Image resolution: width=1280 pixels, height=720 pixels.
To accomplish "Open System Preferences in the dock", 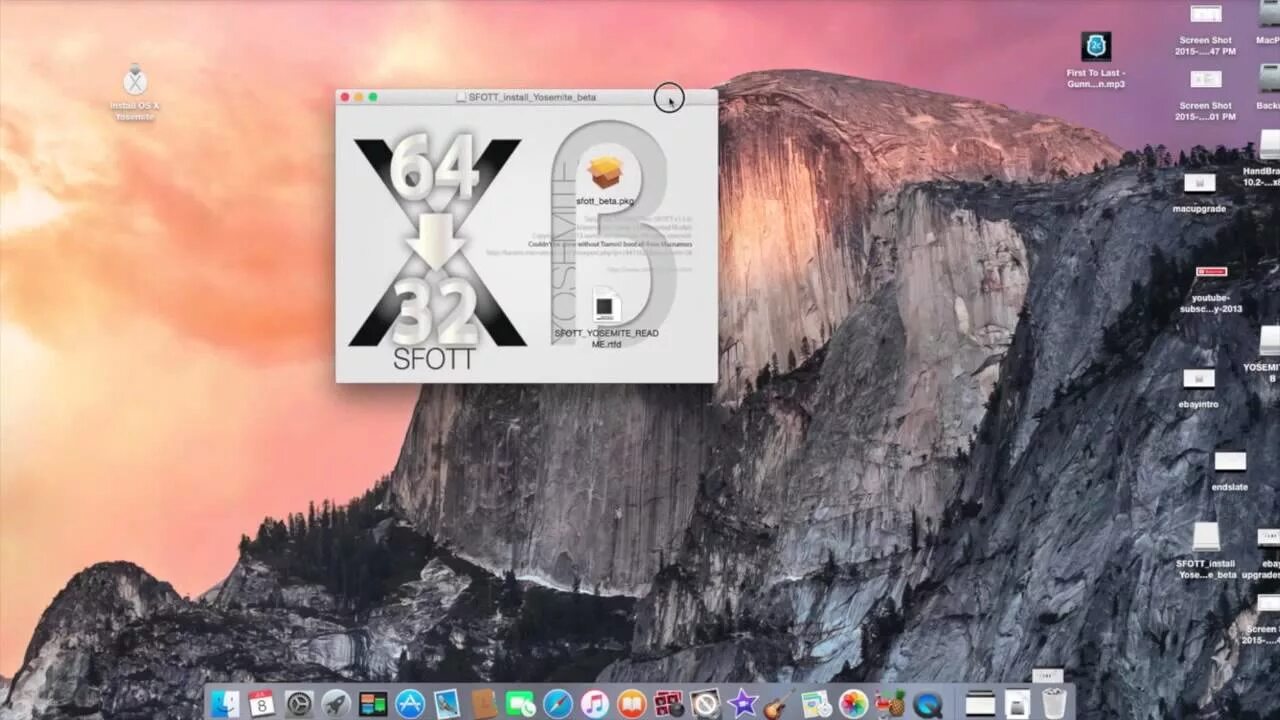I will tap(299, 703).
